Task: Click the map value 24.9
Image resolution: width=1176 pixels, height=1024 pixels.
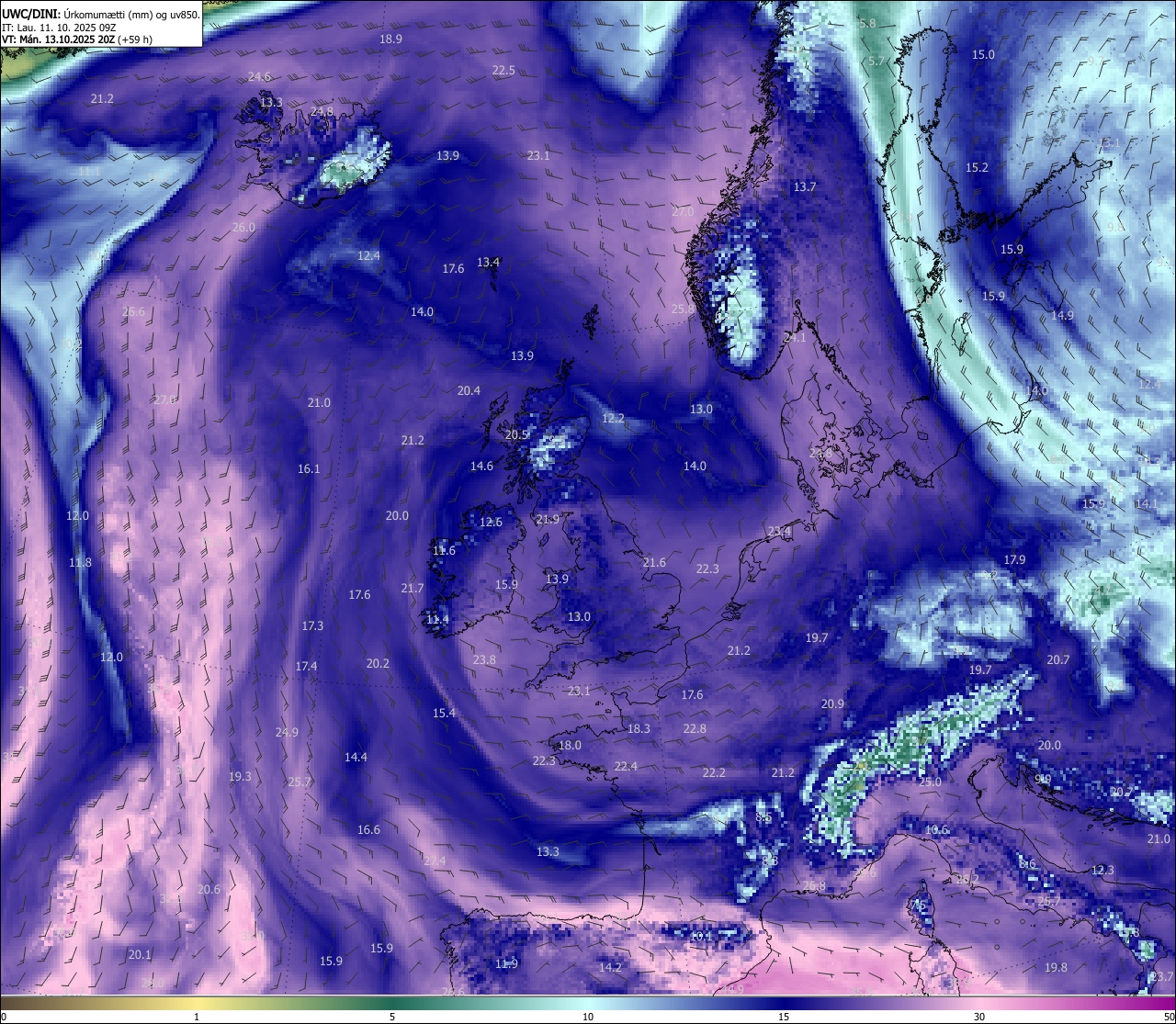Action: point(287,732)
